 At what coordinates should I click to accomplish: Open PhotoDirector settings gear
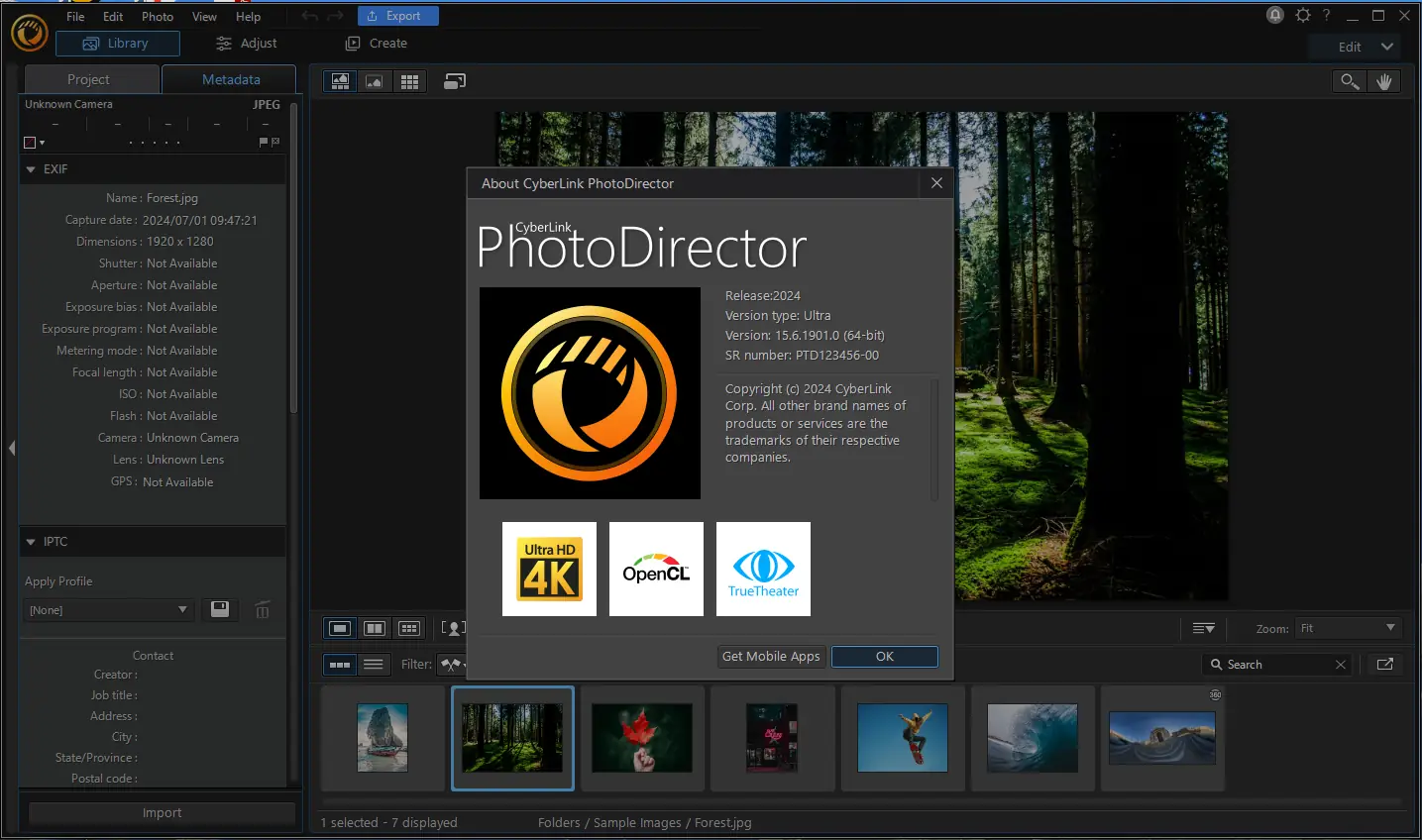click(1302, 15)
